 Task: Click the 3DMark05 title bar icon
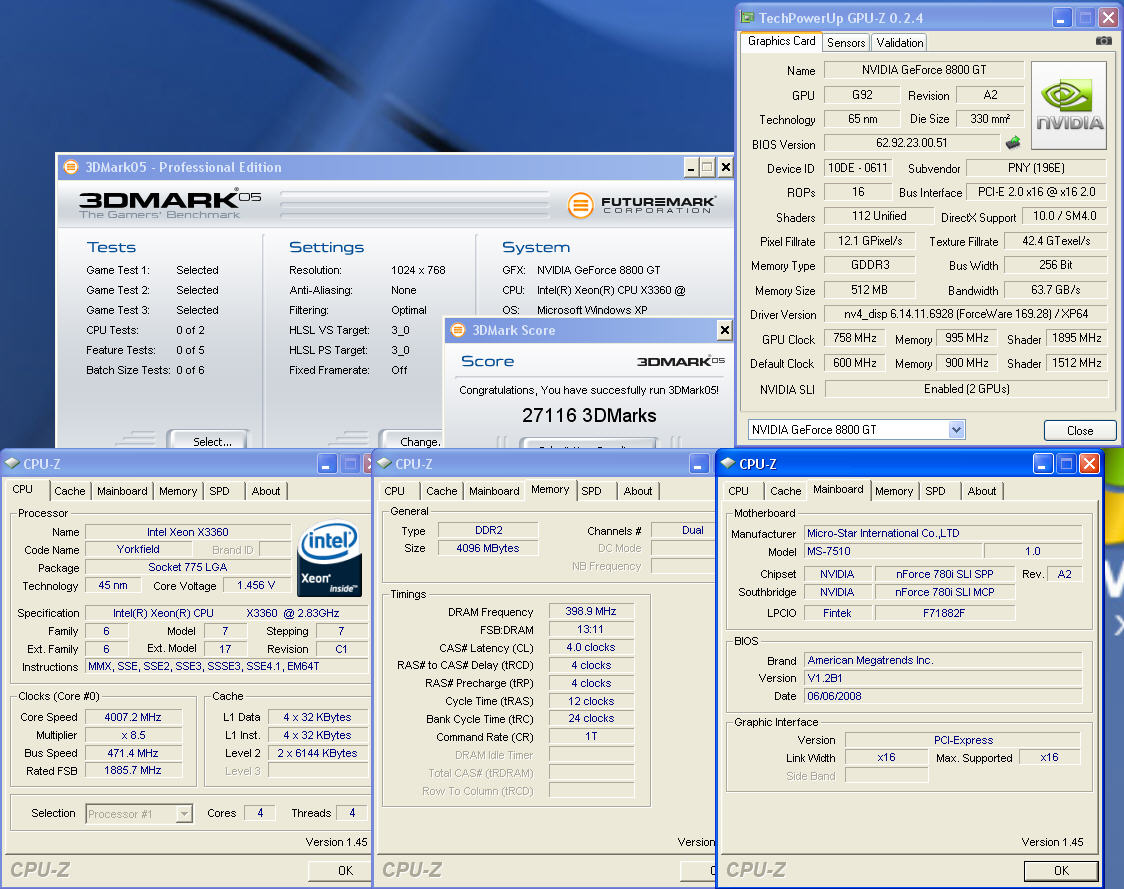coord(71,167)
